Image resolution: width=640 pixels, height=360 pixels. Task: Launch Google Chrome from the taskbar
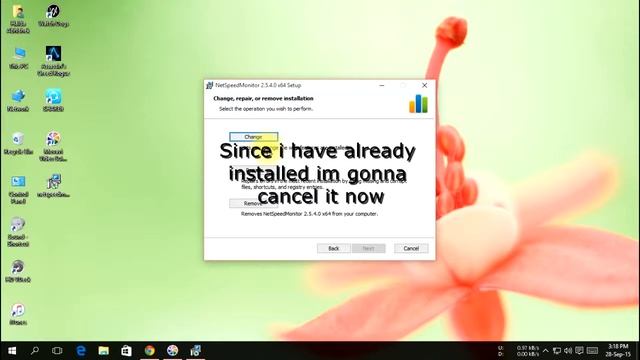pyautogui.click(x=149, y=351)
